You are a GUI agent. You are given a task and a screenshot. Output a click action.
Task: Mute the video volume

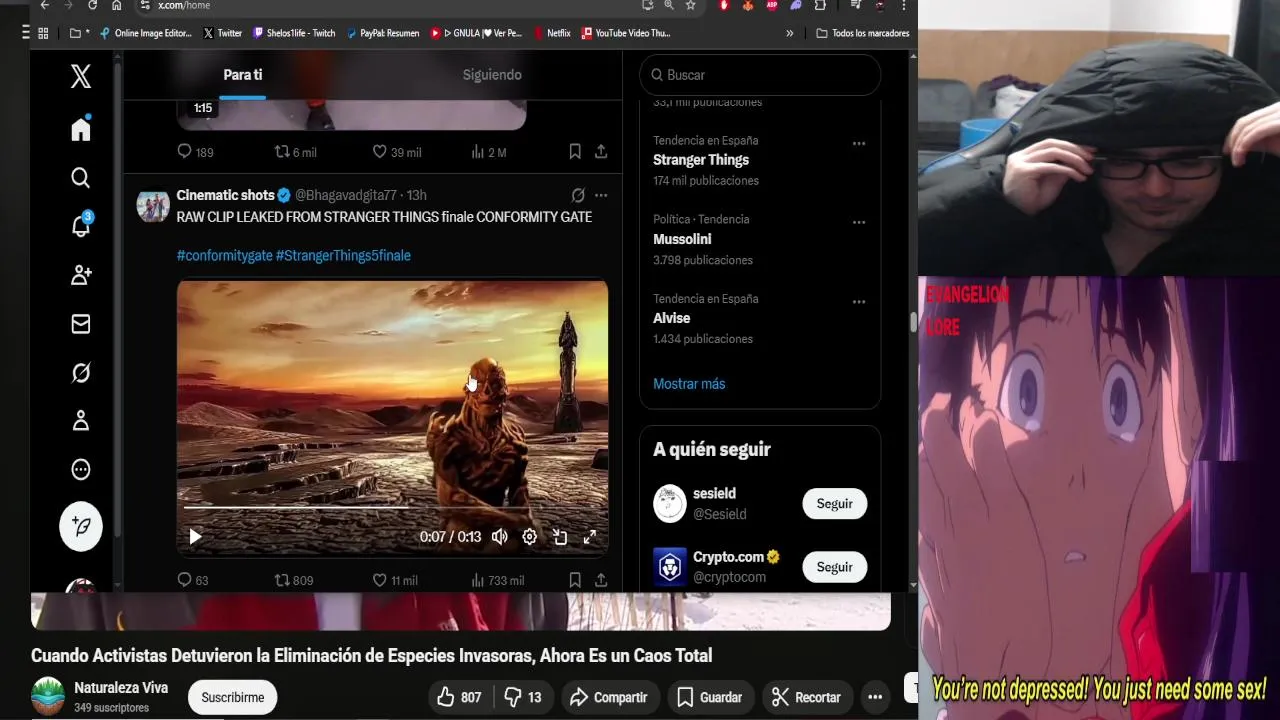(500, 537)
